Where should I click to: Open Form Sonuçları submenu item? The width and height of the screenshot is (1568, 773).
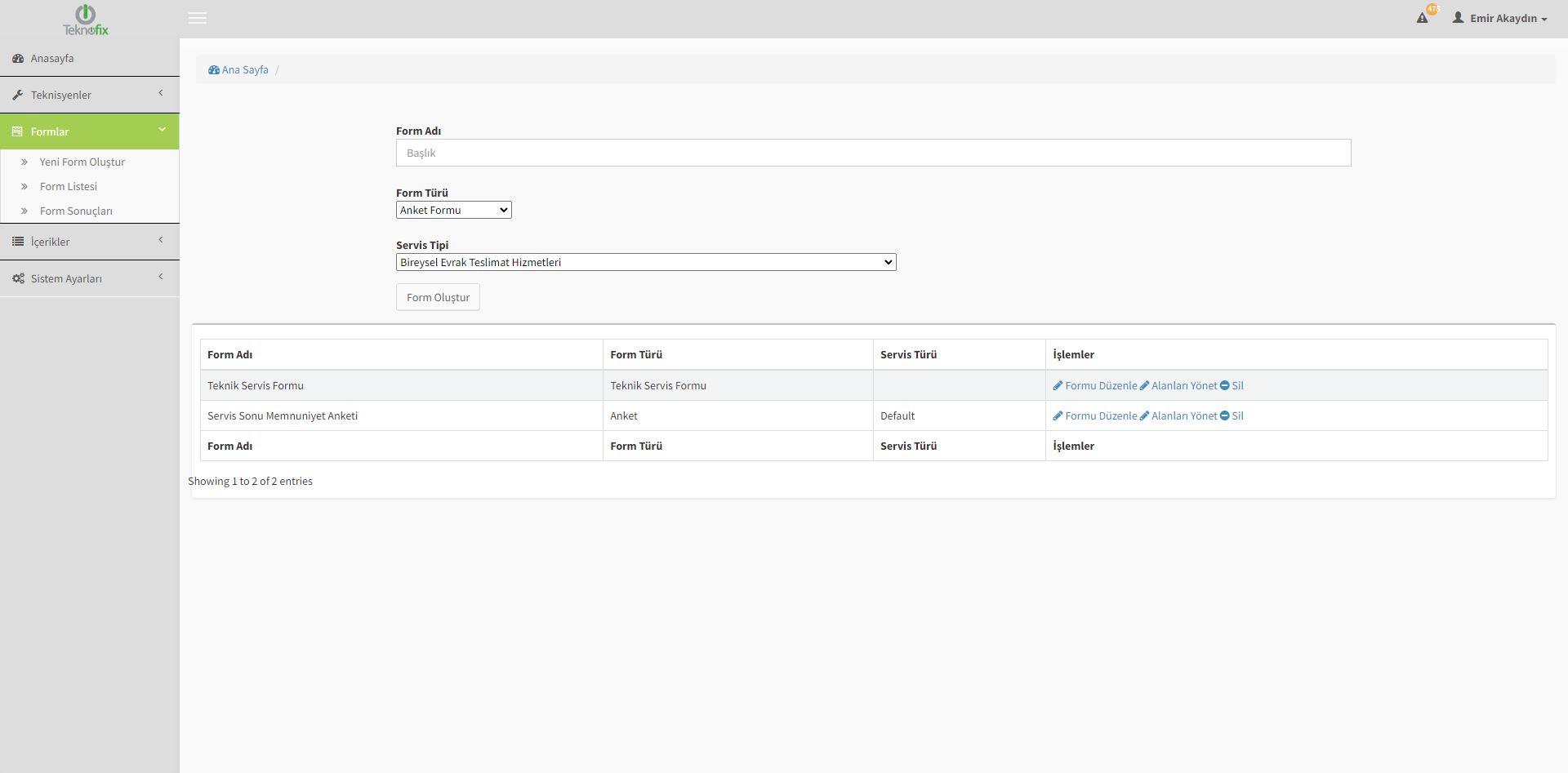76,211
